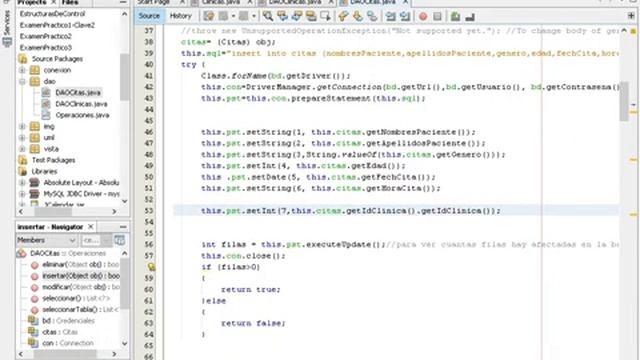Expand the conexion package
This screenshot has height=360, width=640.
pos(22,70)
